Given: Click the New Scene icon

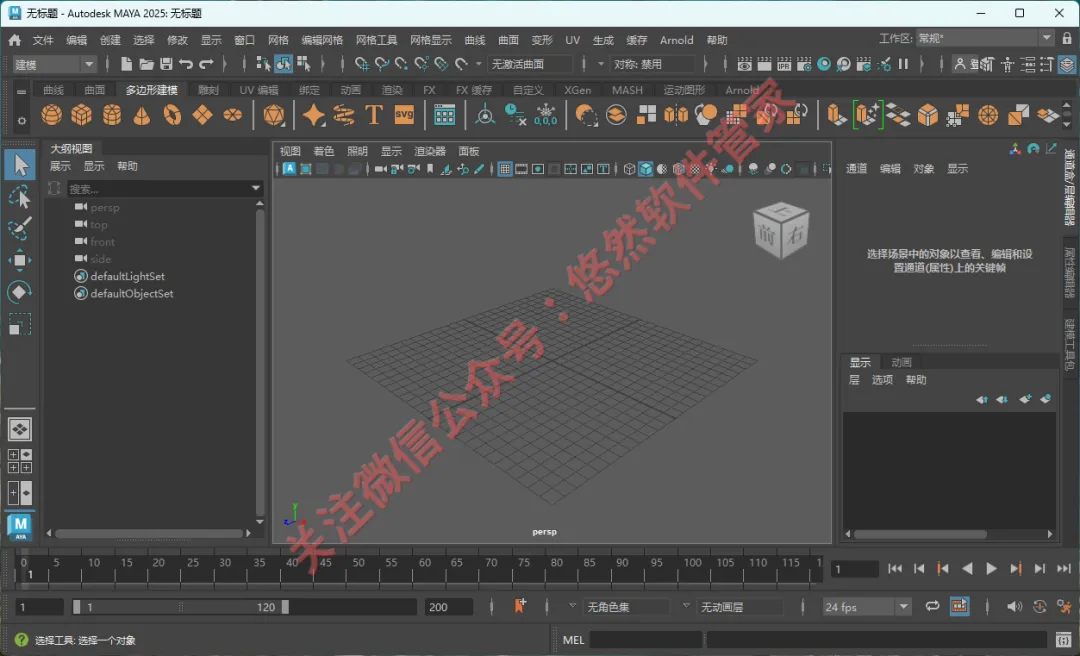Looking at the screenshot, I should 126,64.
